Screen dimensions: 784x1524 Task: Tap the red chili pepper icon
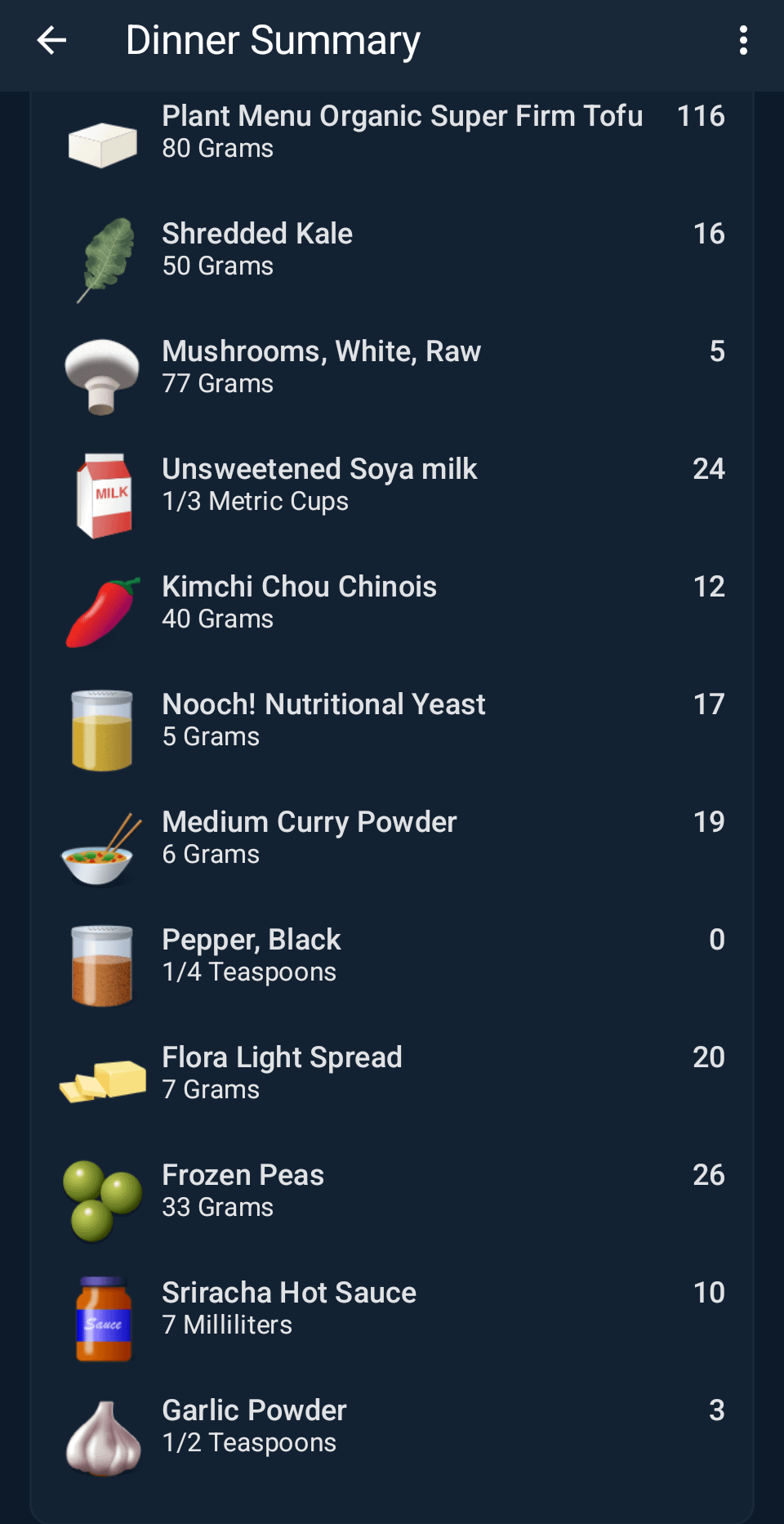pos(103,613)
